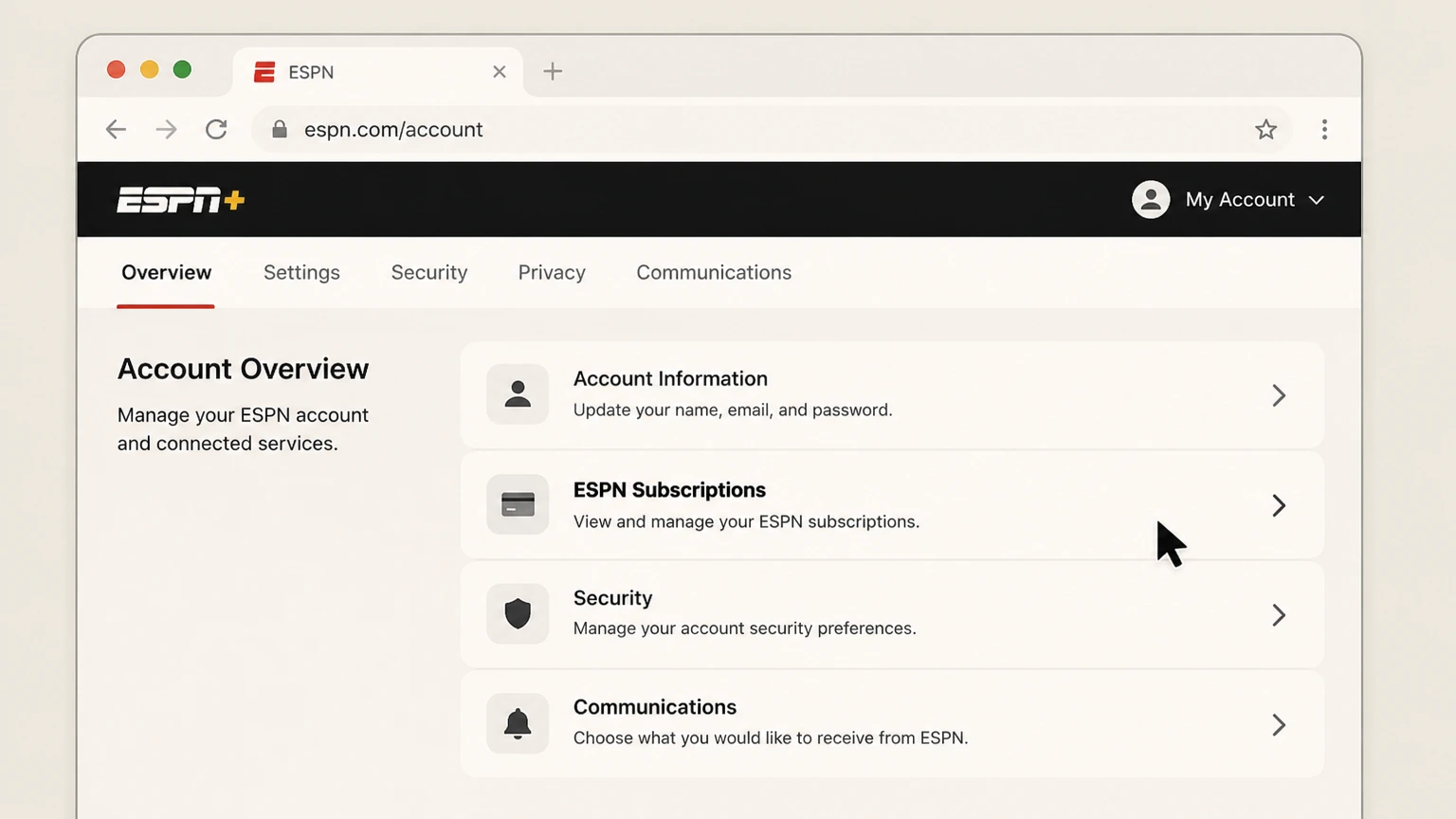Open the browser three-dot menu
This screenshot has width=1456, height=819.
1324,130
